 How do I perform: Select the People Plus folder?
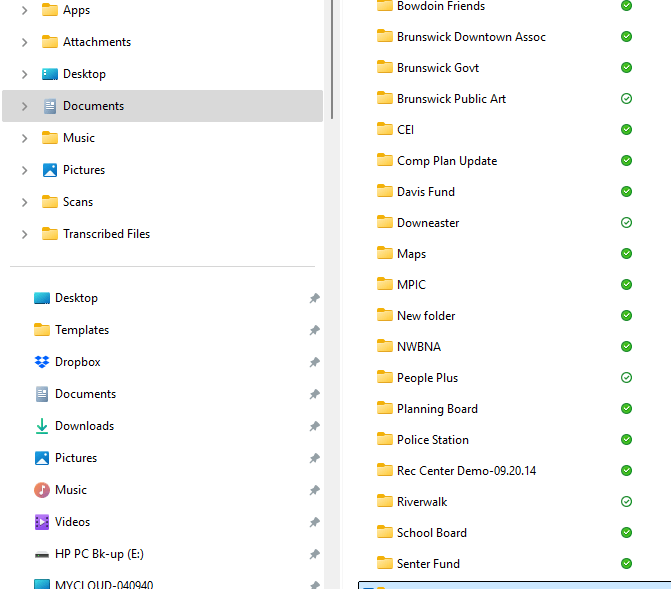[x=427, y=378]
